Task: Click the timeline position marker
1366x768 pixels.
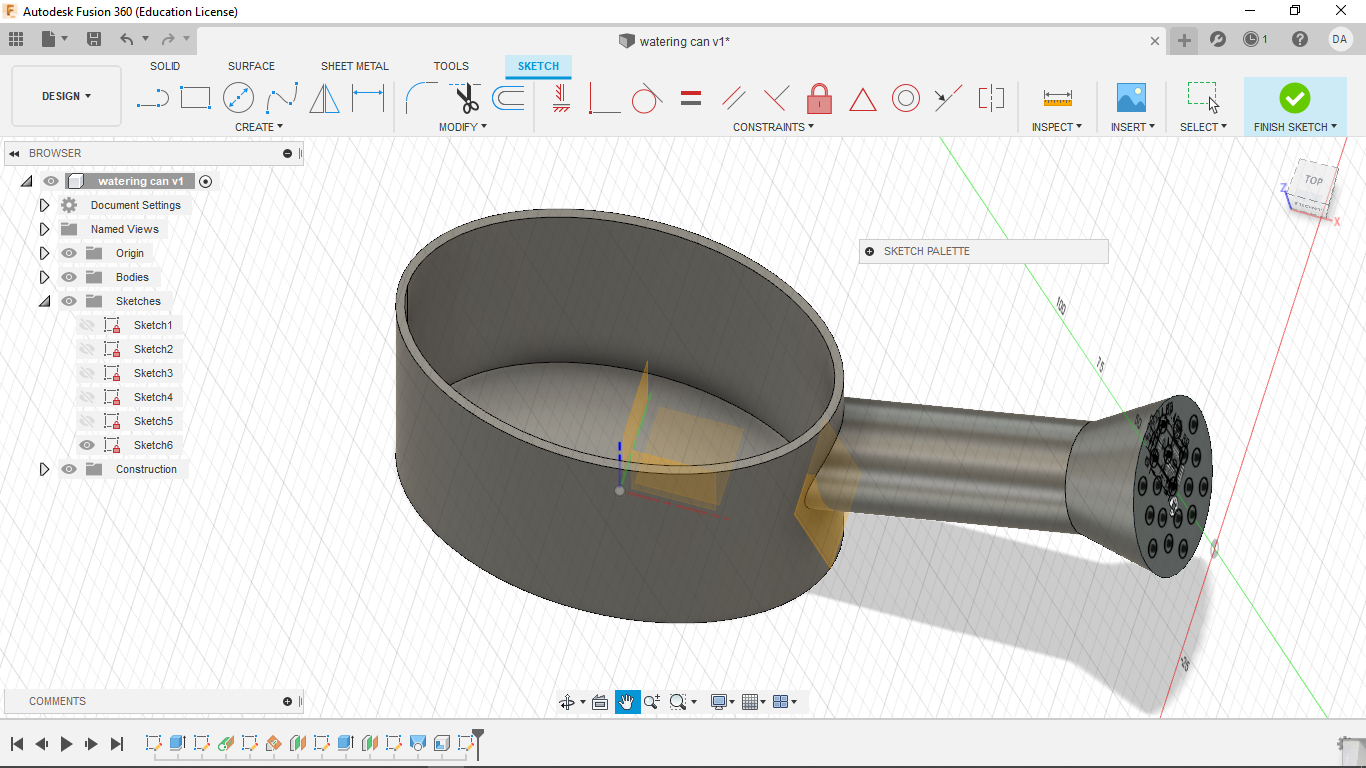Action: click(x=478, y=742)
